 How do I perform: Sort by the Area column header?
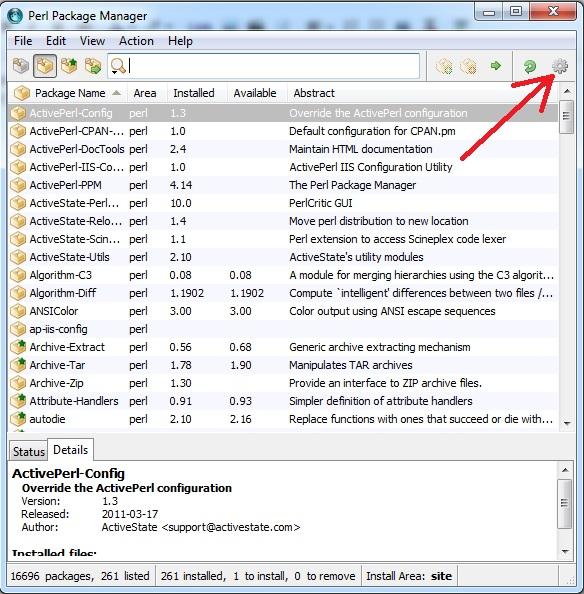(146, 93)
